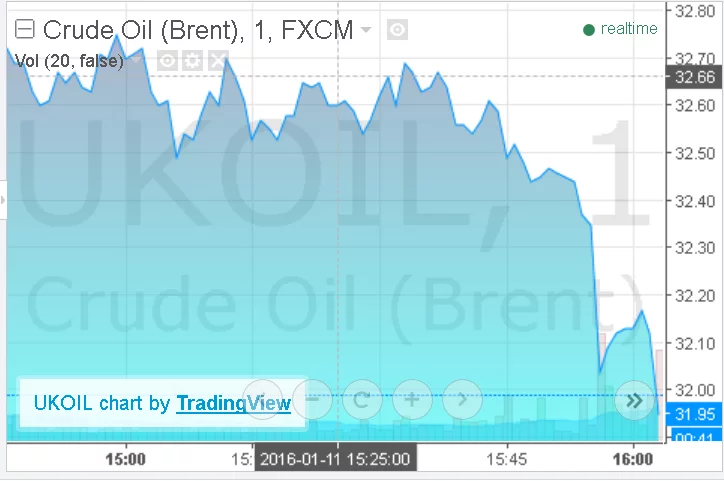The image size is (724, 481).
Task: Reset the chart view with circular arrow
Action: click(362, 401)
